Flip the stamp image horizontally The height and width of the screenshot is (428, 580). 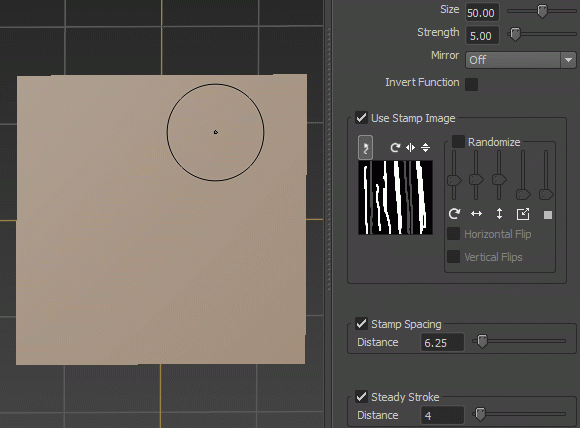pos(410,148)
